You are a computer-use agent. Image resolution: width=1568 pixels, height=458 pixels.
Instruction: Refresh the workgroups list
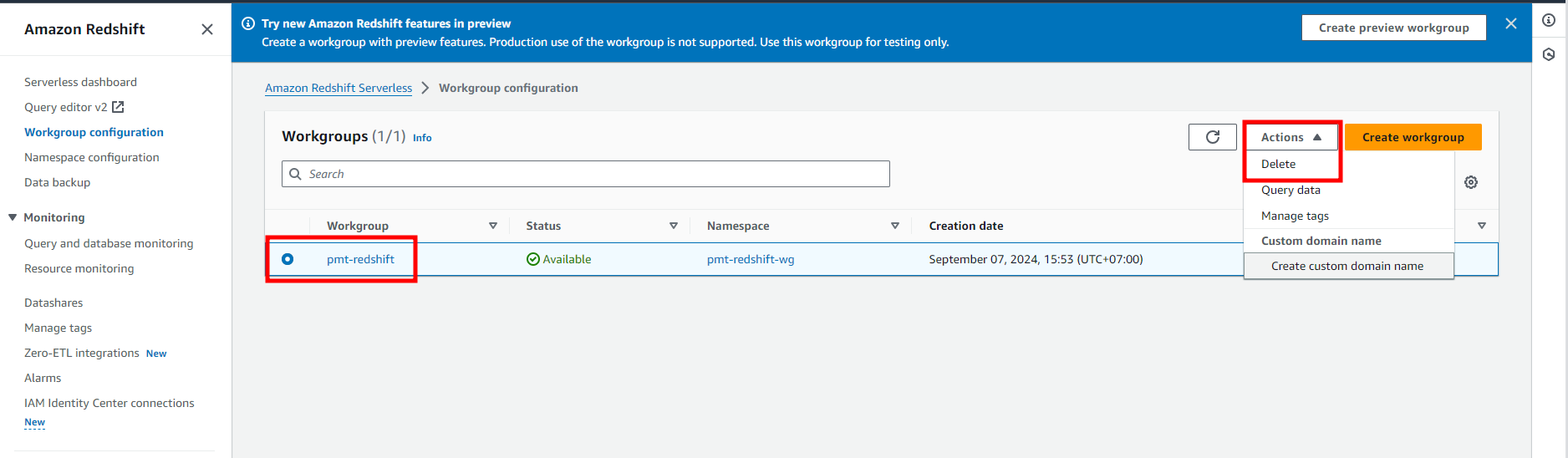tap(1213, 137)
